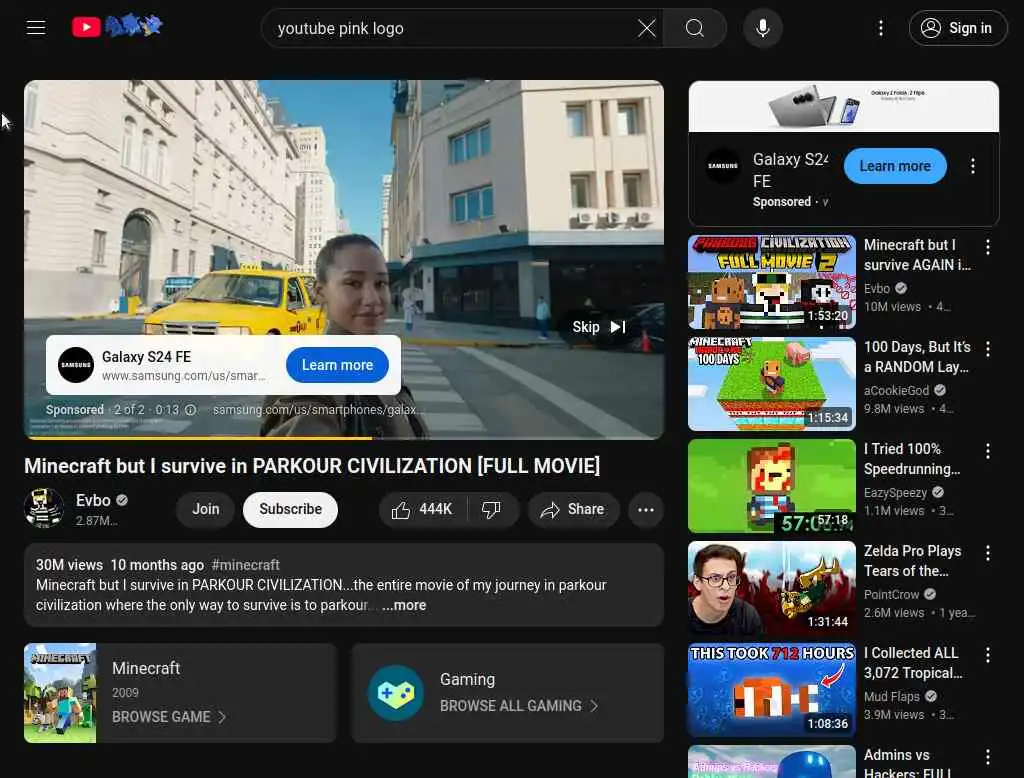The image size is (1024, 778).
Task: Click the Samsung avatar in the sidebar ad
Action: click(x=723, y=166)
